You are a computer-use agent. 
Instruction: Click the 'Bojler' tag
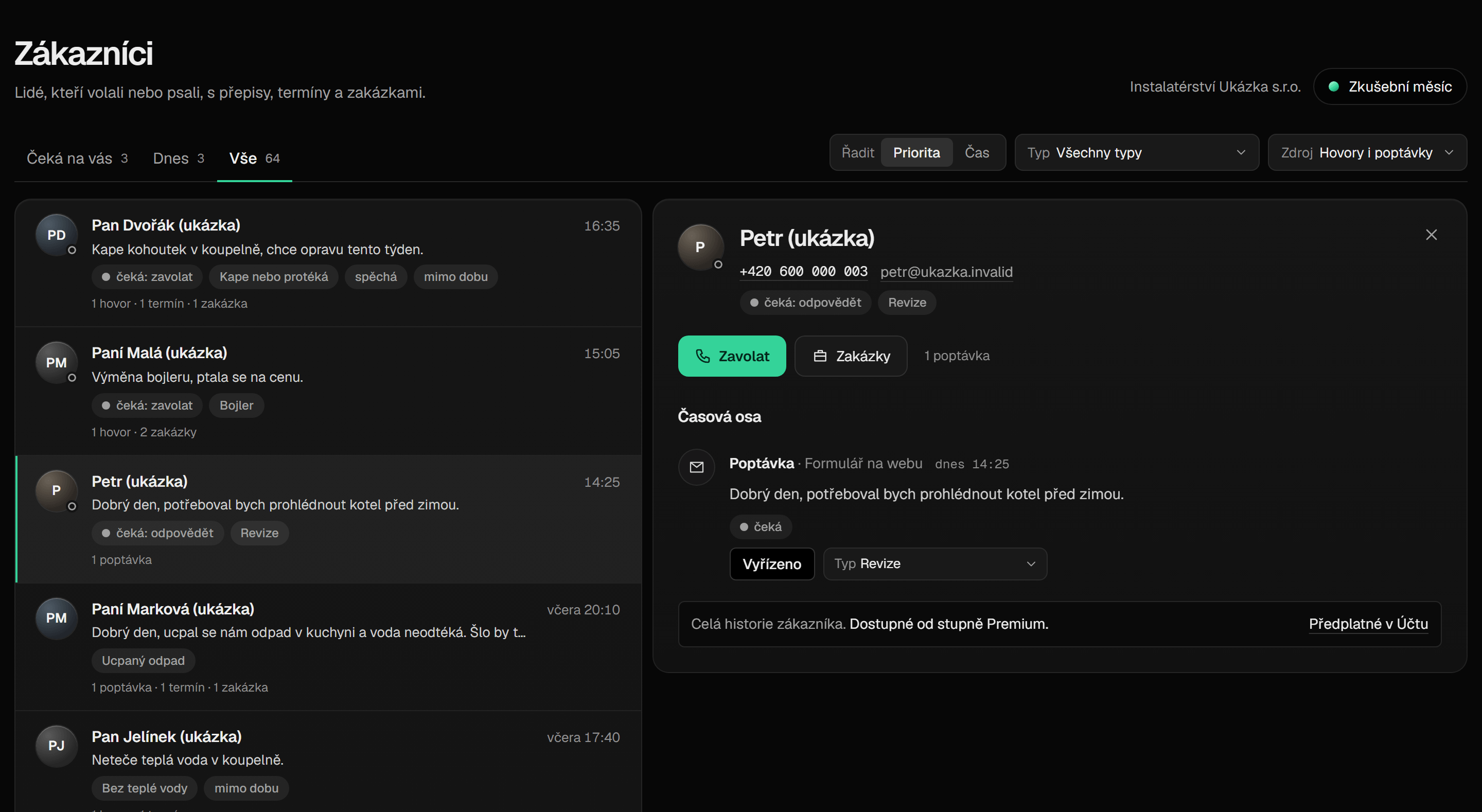tap(237, 405)
